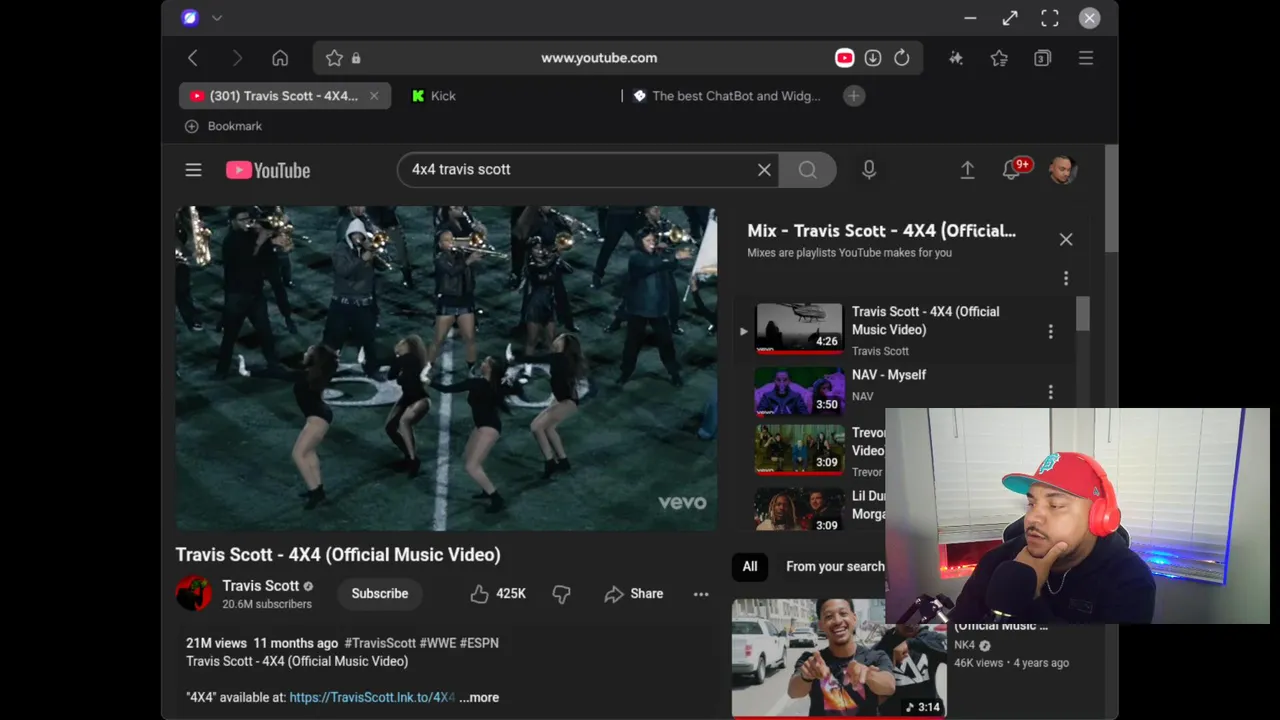
Task: Select the All filter chip
Action: point(750,566)
